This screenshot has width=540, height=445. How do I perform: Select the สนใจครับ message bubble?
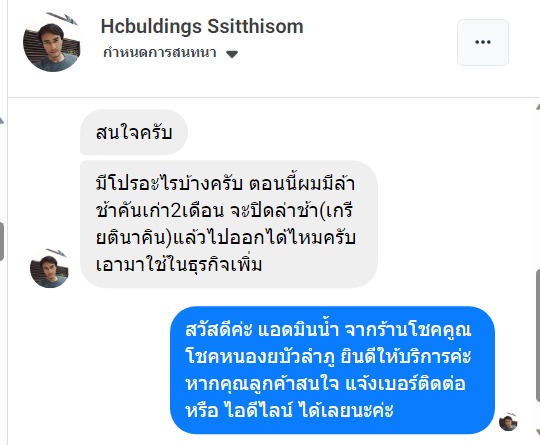pyautogui.click(x=134, y=132)
